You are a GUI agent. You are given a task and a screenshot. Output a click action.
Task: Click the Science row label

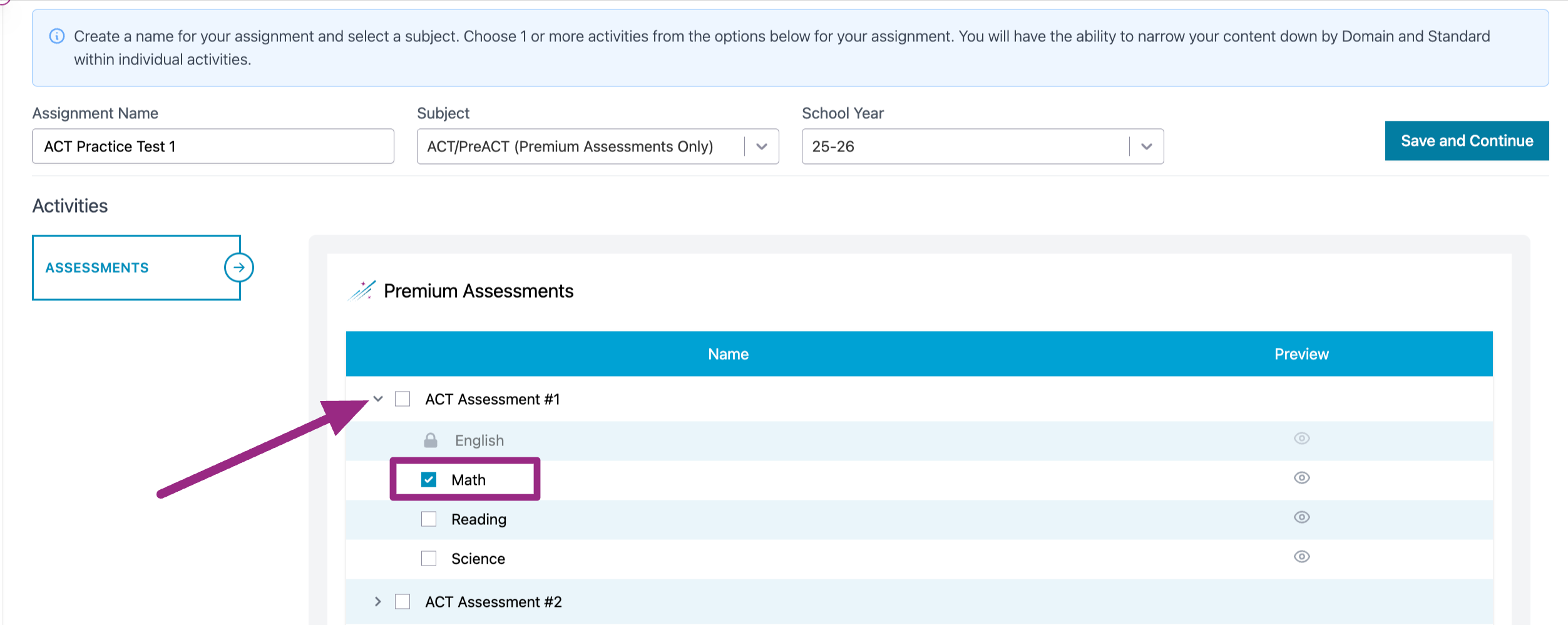point(478,559)
